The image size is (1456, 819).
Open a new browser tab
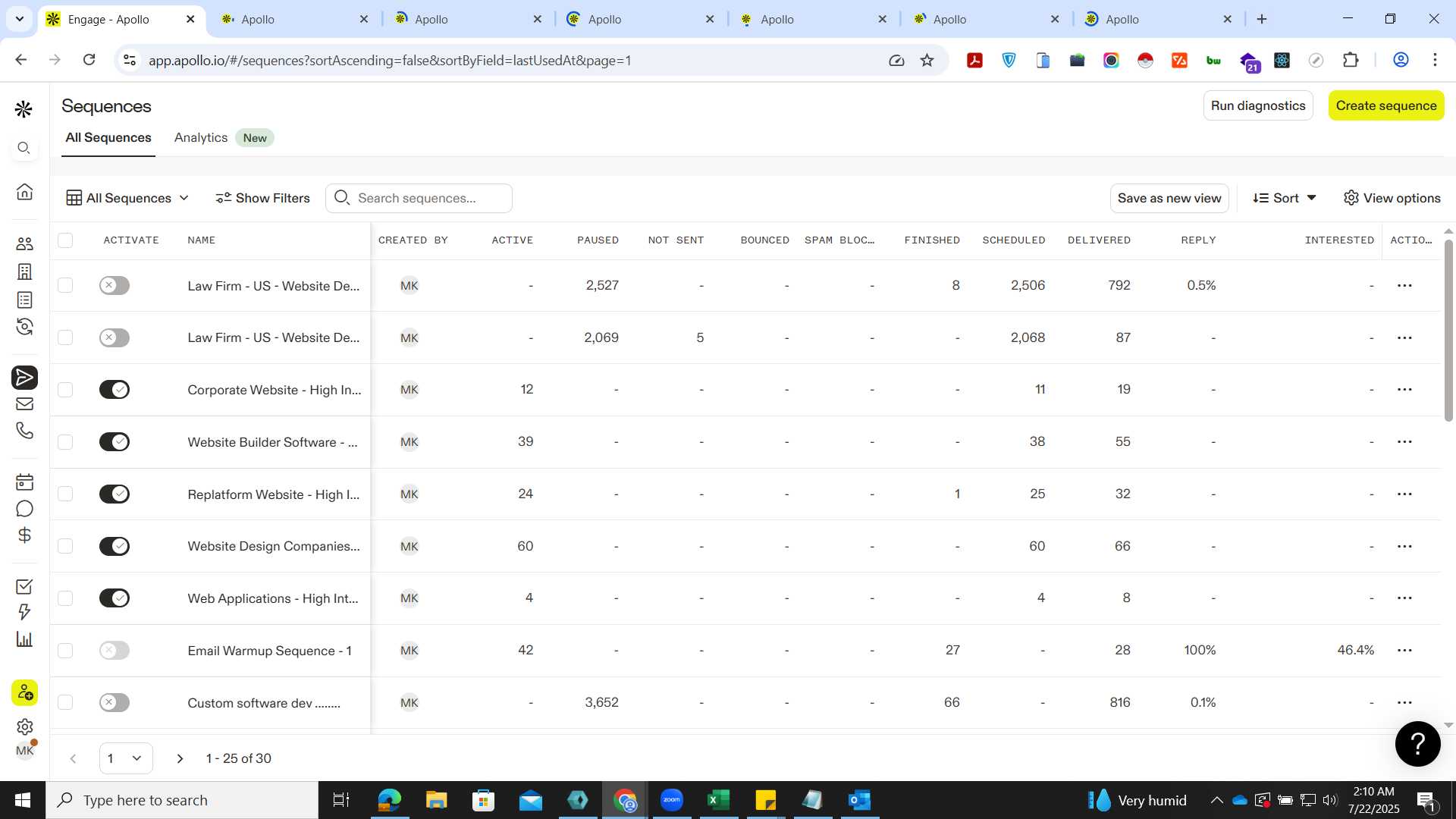(x=1262, y=19)
